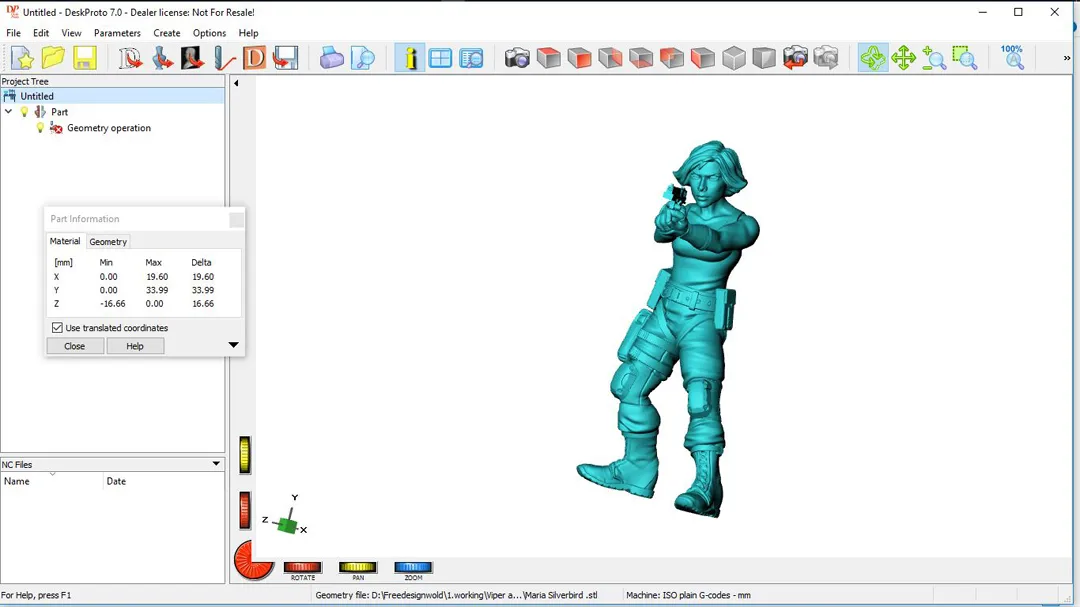Click the four-pane window layout icon
1080x607 pixels.
(440, 58)
